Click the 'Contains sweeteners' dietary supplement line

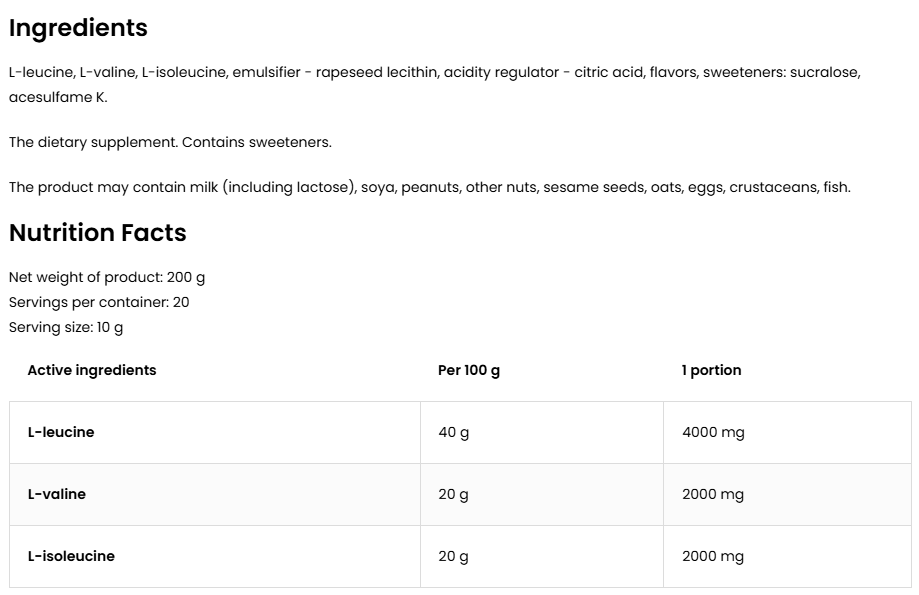click(x=170, y=142)
